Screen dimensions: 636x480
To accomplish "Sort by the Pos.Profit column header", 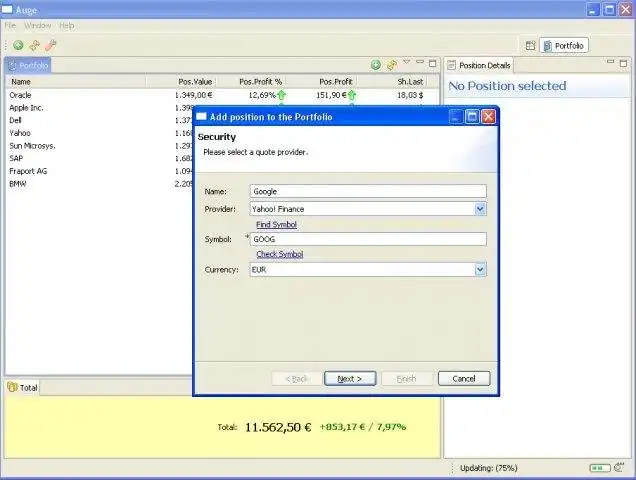I will (x=323, y=82).
